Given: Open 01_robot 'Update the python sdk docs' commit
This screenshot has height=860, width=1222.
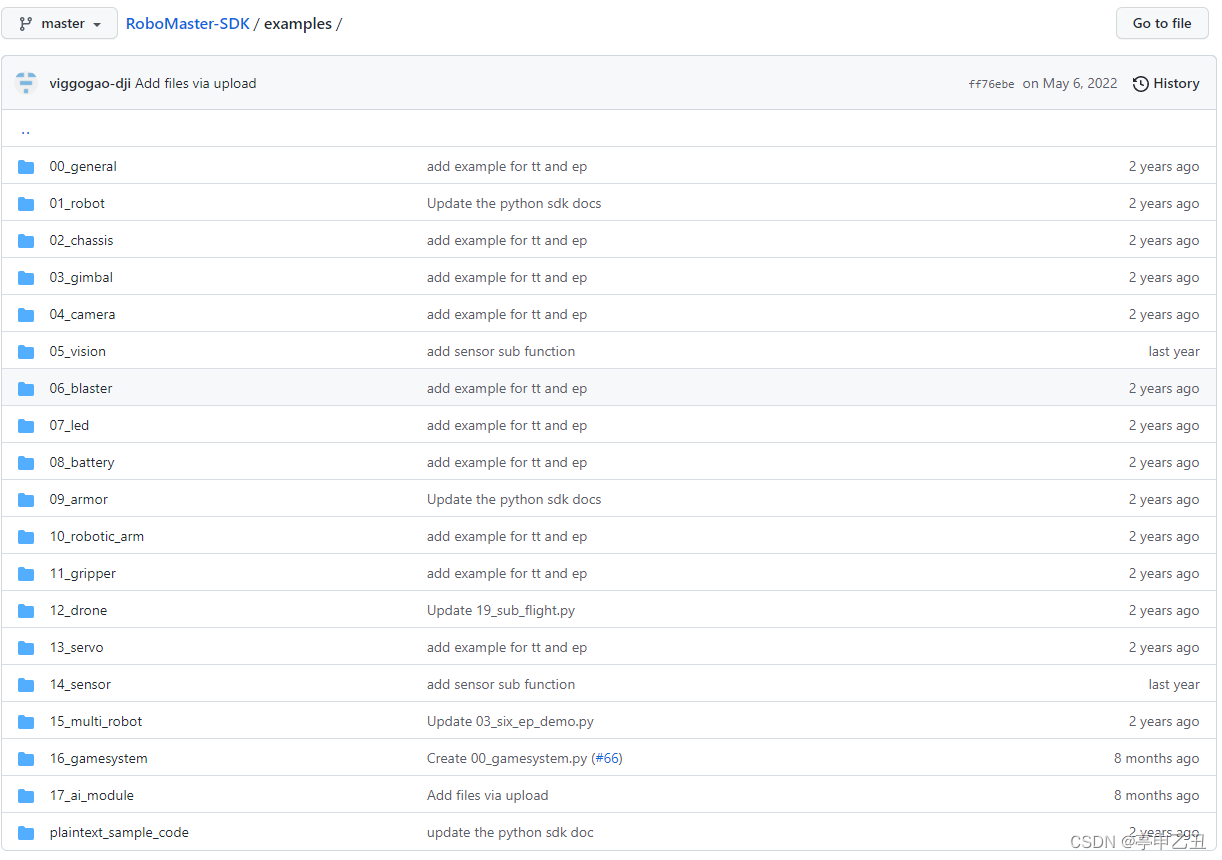Looking at the screenshot, I should click(x=514, y=204).
